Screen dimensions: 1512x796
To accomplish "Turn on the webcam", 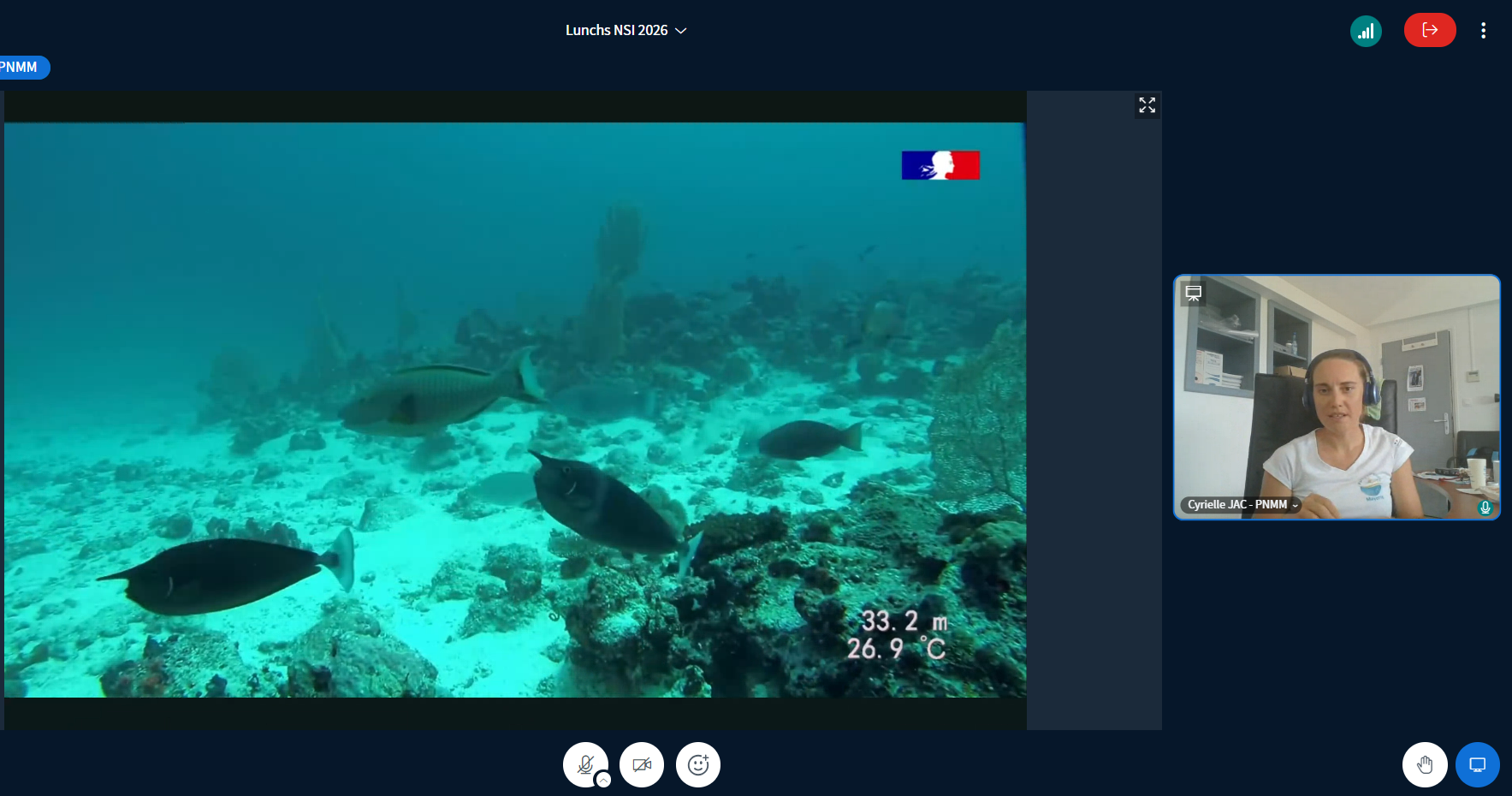I will [642, 764].
